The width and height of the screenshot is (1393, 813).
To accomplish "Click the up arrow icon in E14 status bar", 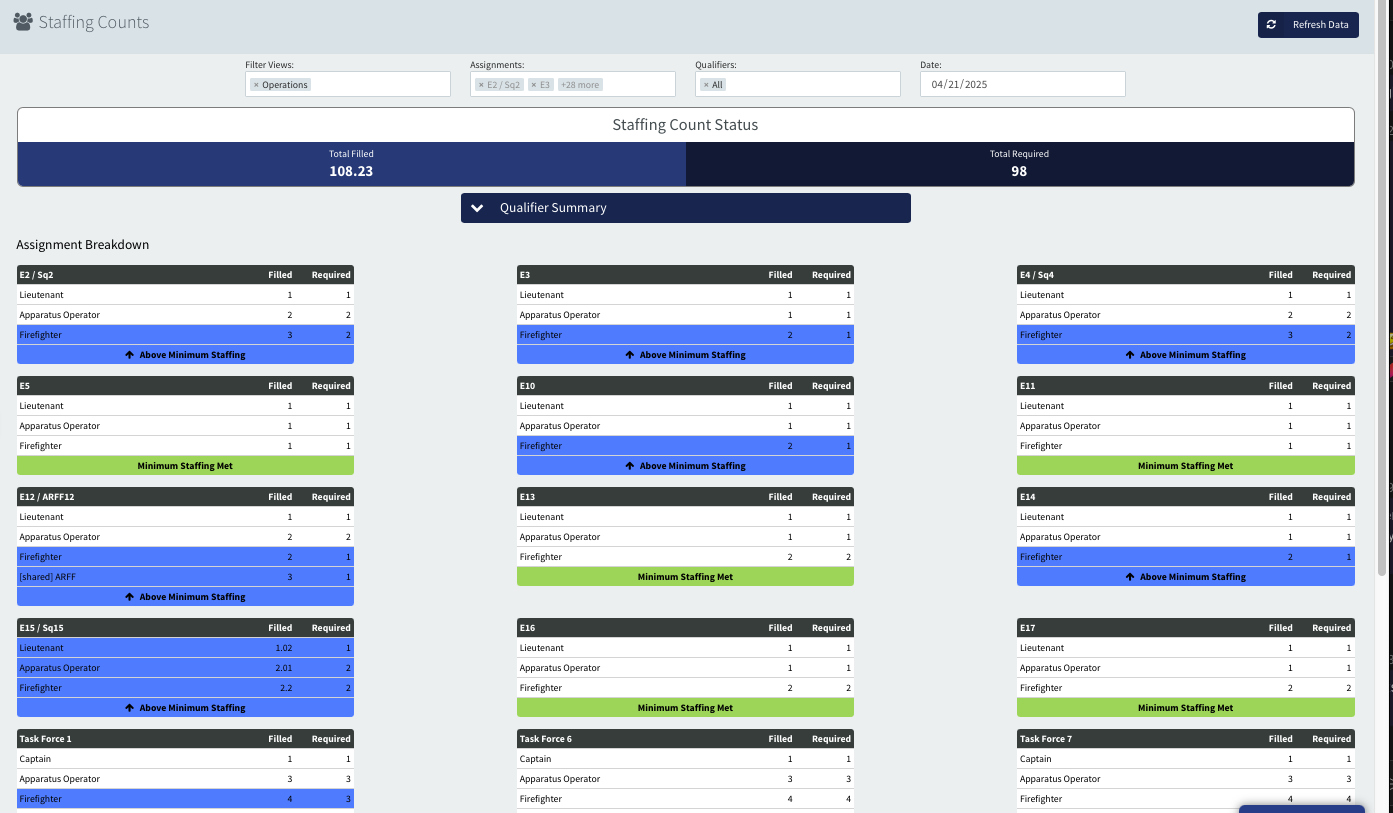I will [x=1130, y=577].
